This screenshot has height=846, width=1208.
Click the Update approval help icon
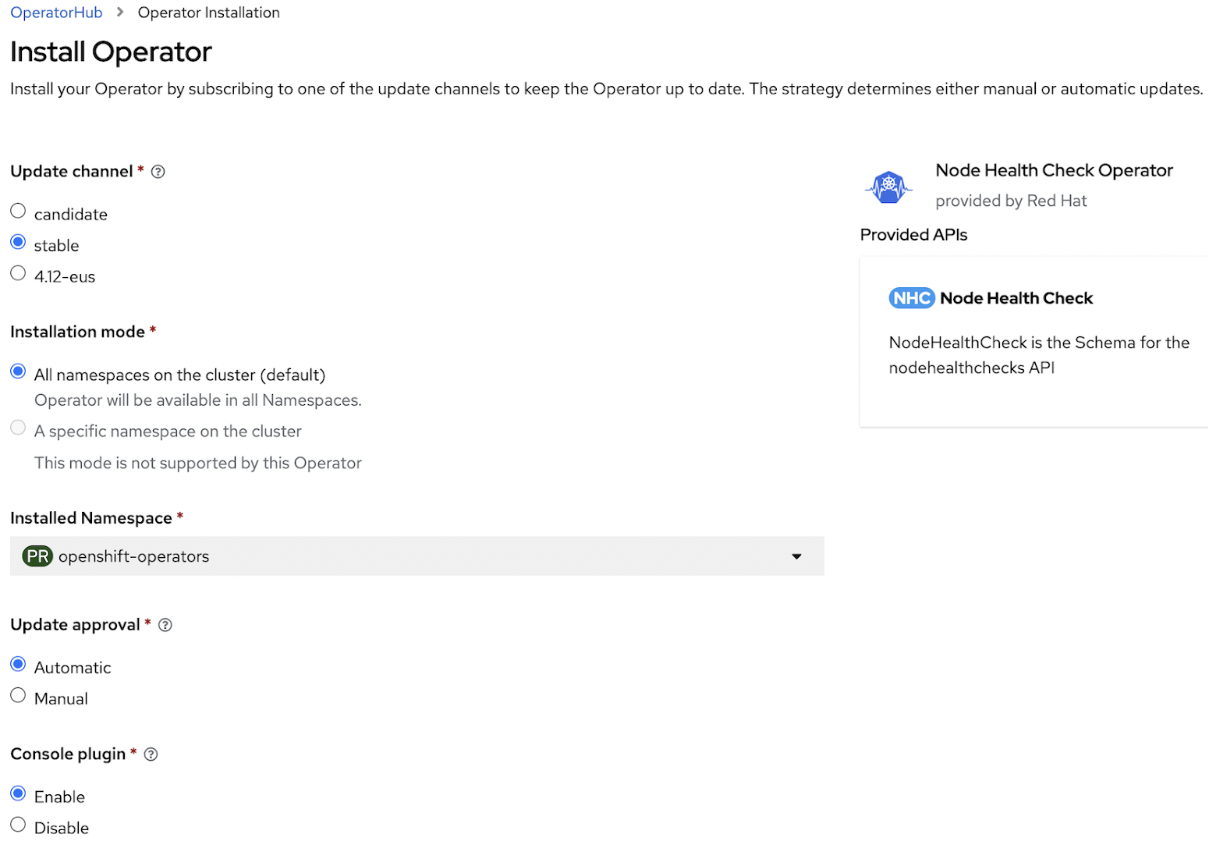166,625
